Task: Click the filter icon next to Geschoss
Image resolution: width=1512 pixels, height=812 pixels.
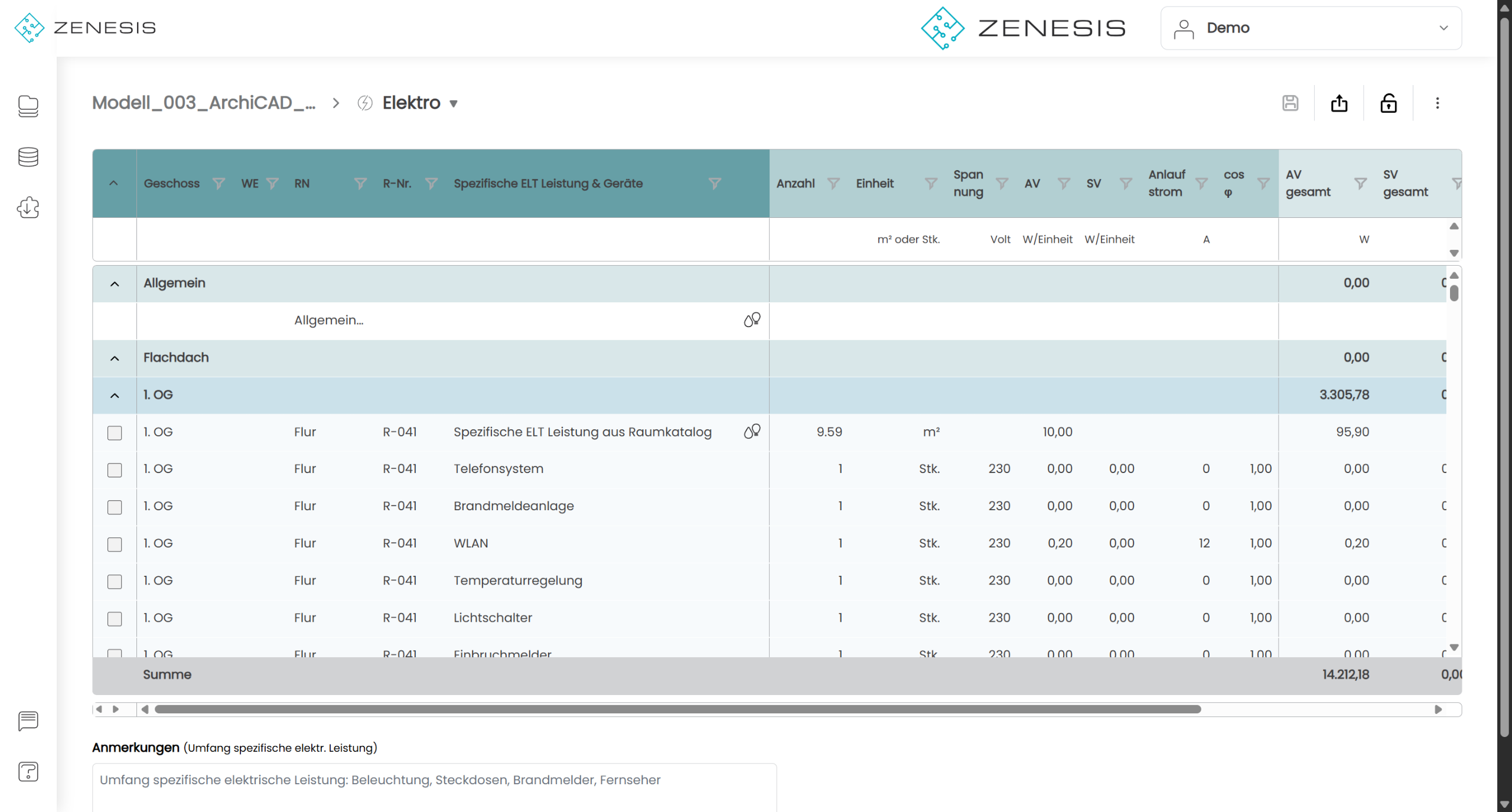Action: 219,184
